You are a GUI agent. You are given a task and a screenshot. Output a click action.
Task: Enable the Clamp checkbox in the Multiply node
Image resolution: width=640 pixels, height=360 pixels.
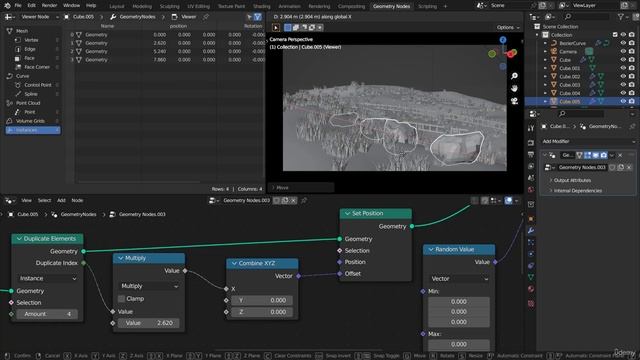click(x=121, y=299)
